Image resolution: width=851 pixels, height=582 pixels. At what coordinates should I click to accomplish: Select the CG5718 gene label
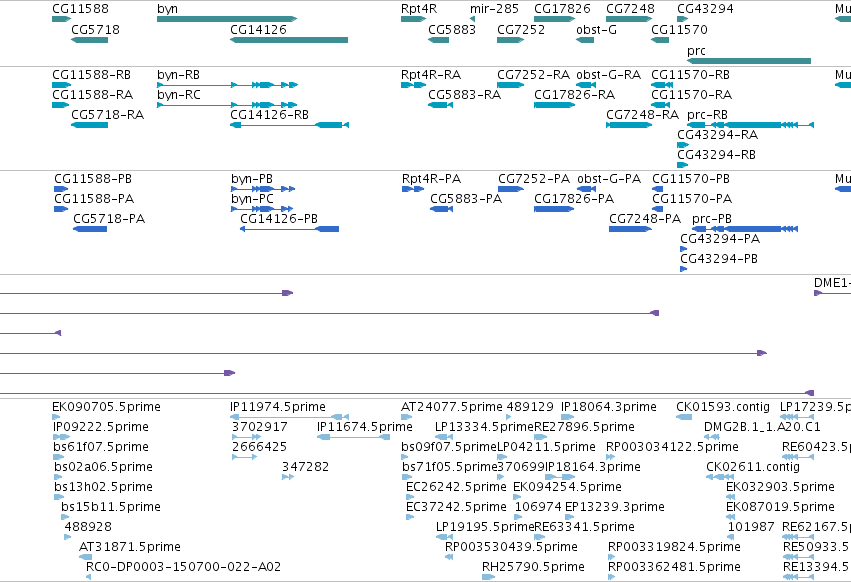pyautogui.click(x=95, y=29)
